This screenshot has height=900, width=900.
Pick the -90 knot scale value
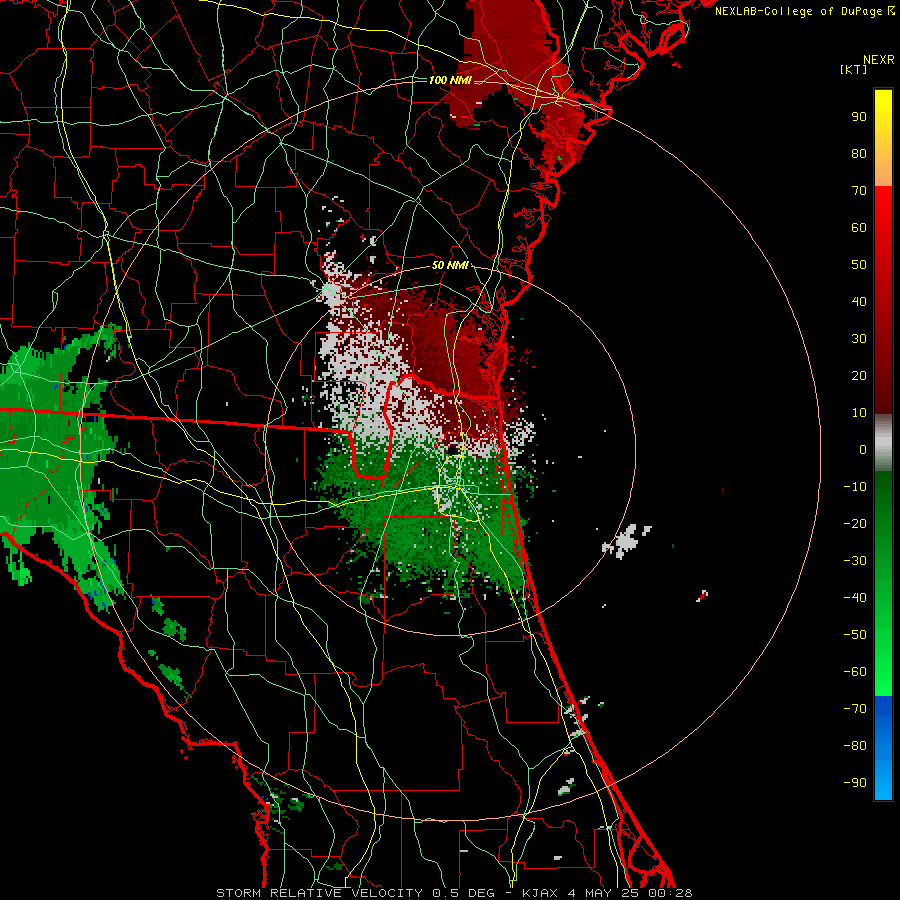pyautogui.click(x=855, y=782)
